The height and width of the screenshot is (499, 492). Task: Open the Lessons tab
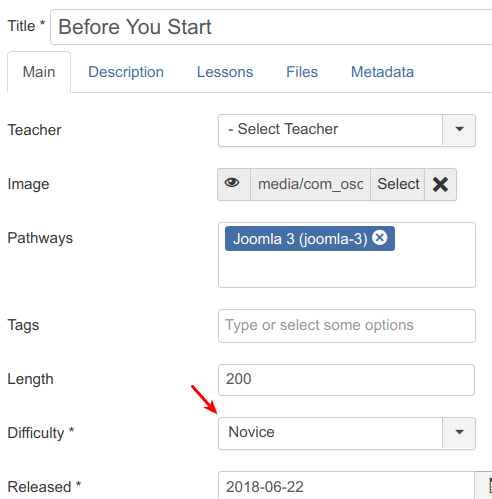[225, 72]
